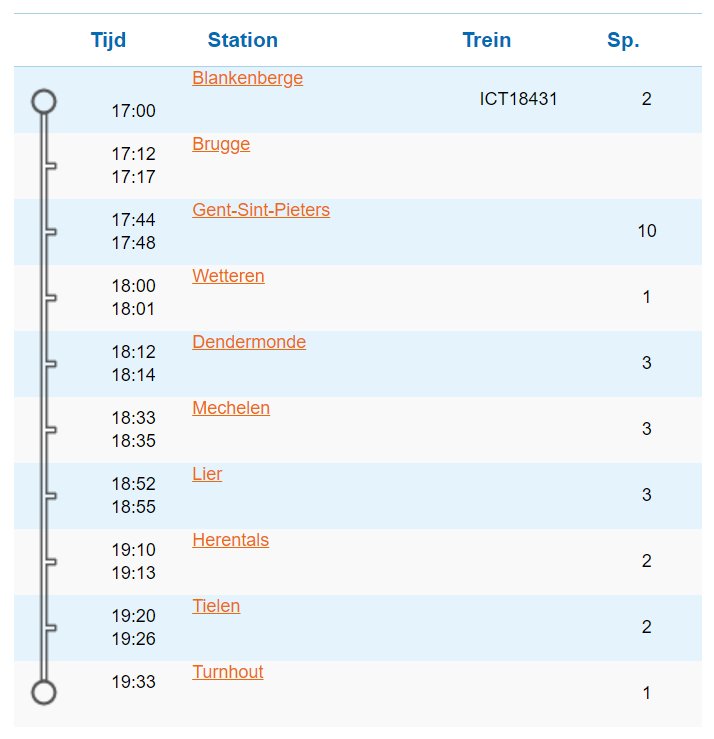Click the Blankenberge departure circle marker
This screenshot has width=714, height=739.
[x=43, y=101]
